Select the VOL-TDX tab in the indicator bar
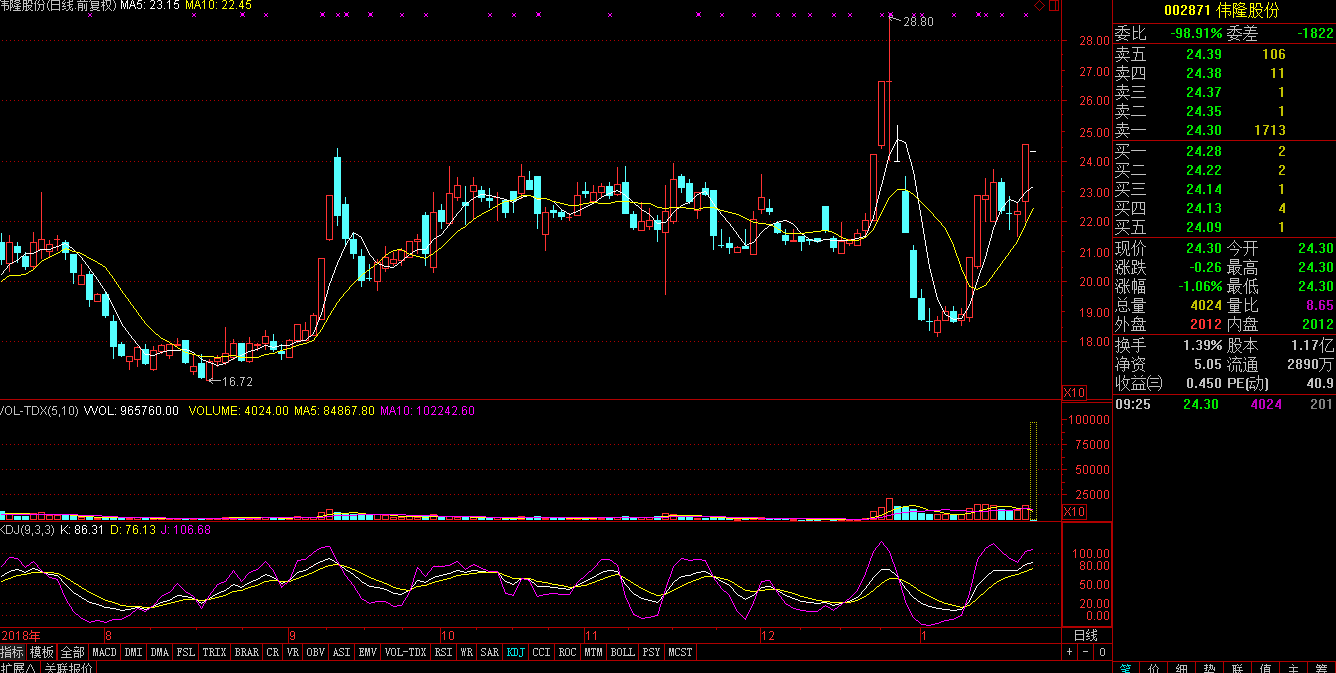The width and height of the screenshot is (1336, 673). click(x=406, y=652)
